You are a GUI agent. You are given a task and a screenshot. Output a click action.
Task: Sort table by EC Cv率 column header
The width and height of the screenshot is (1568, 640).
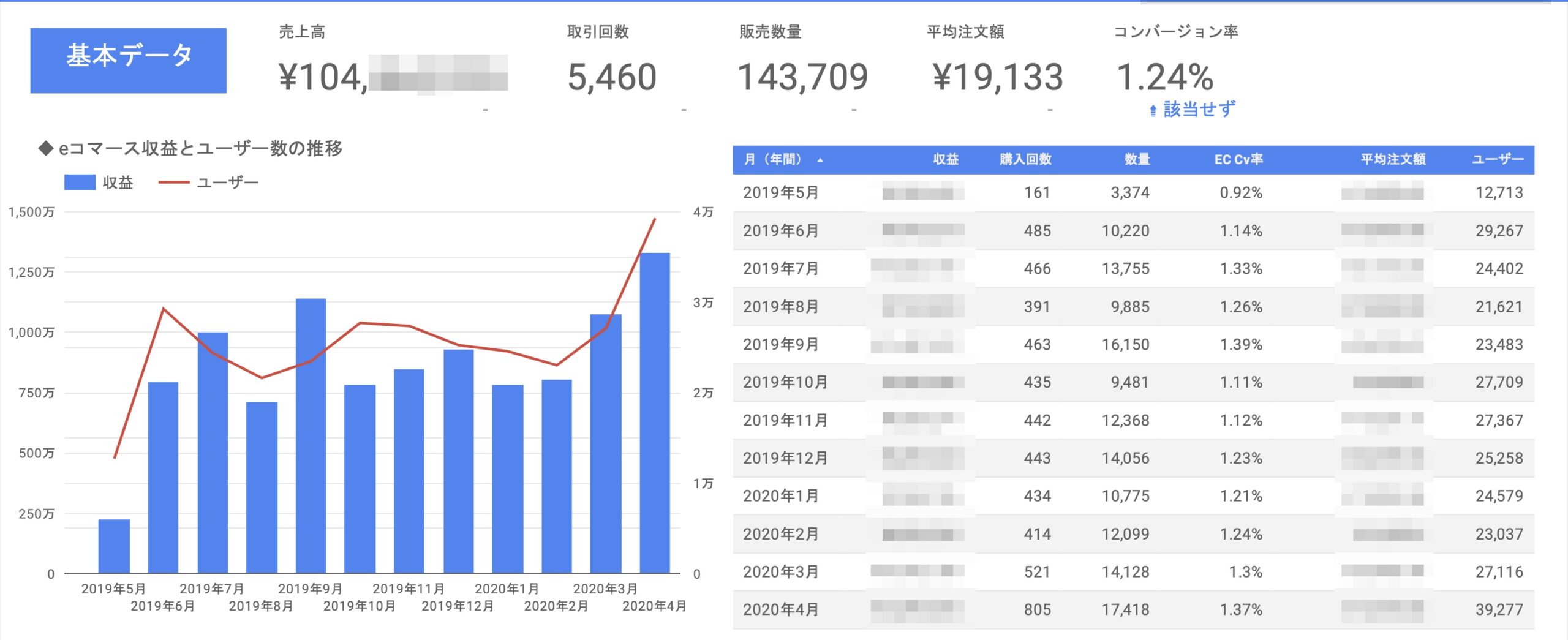click(1238, 160)
